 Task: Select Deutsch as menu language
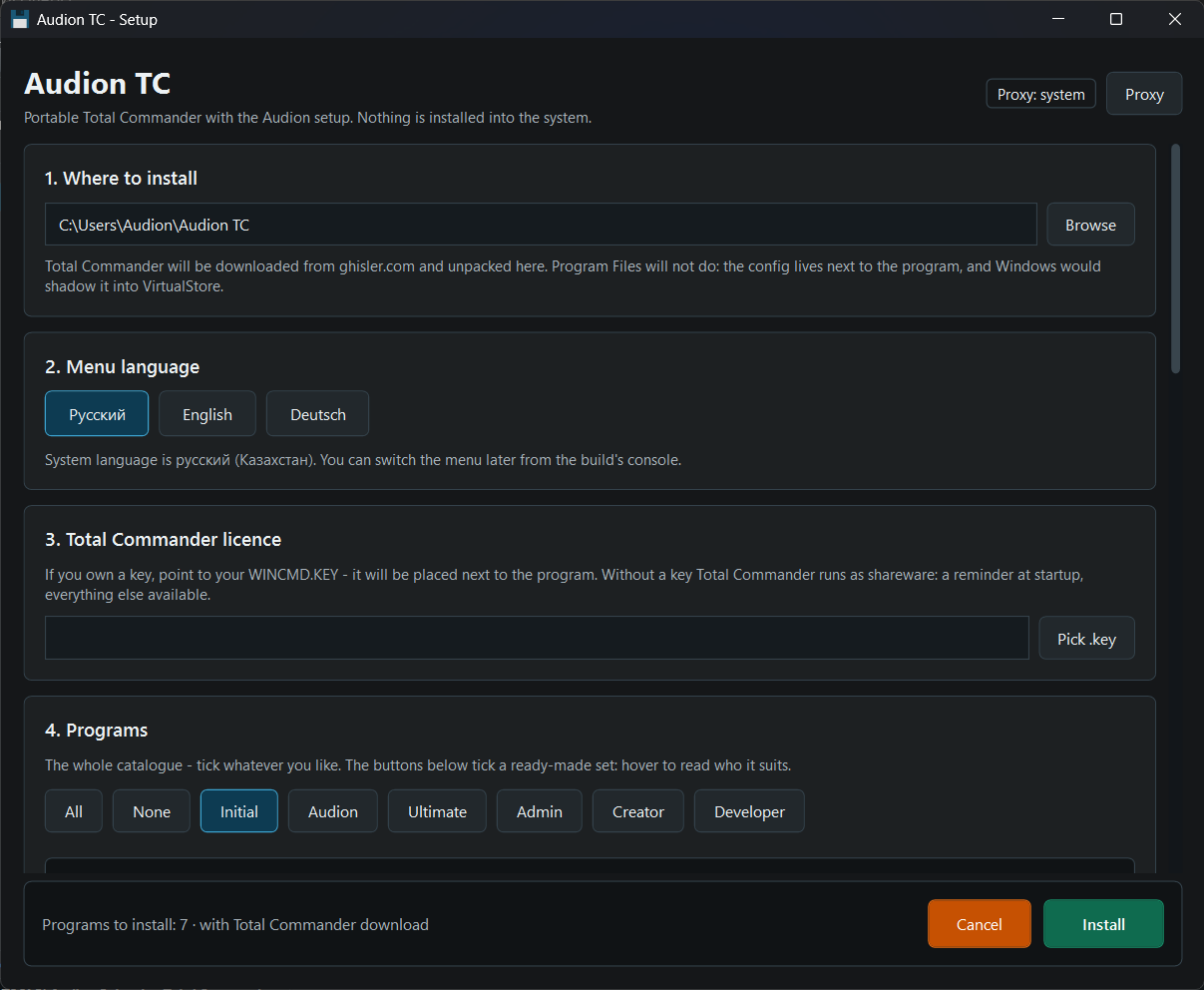click(x=317, y=414)
